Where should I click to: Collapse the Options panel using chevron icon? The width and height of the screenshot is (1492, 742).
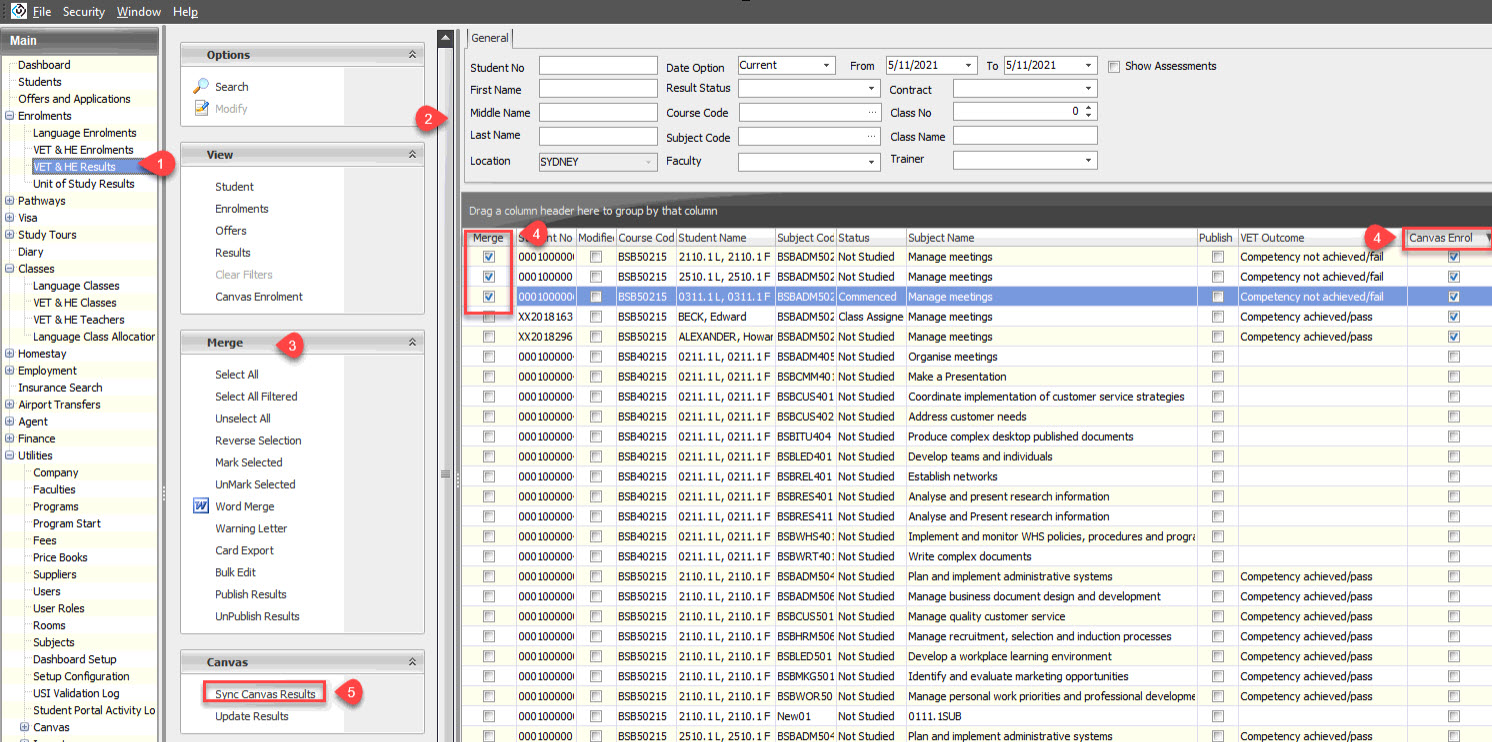(x=412, y=55)
